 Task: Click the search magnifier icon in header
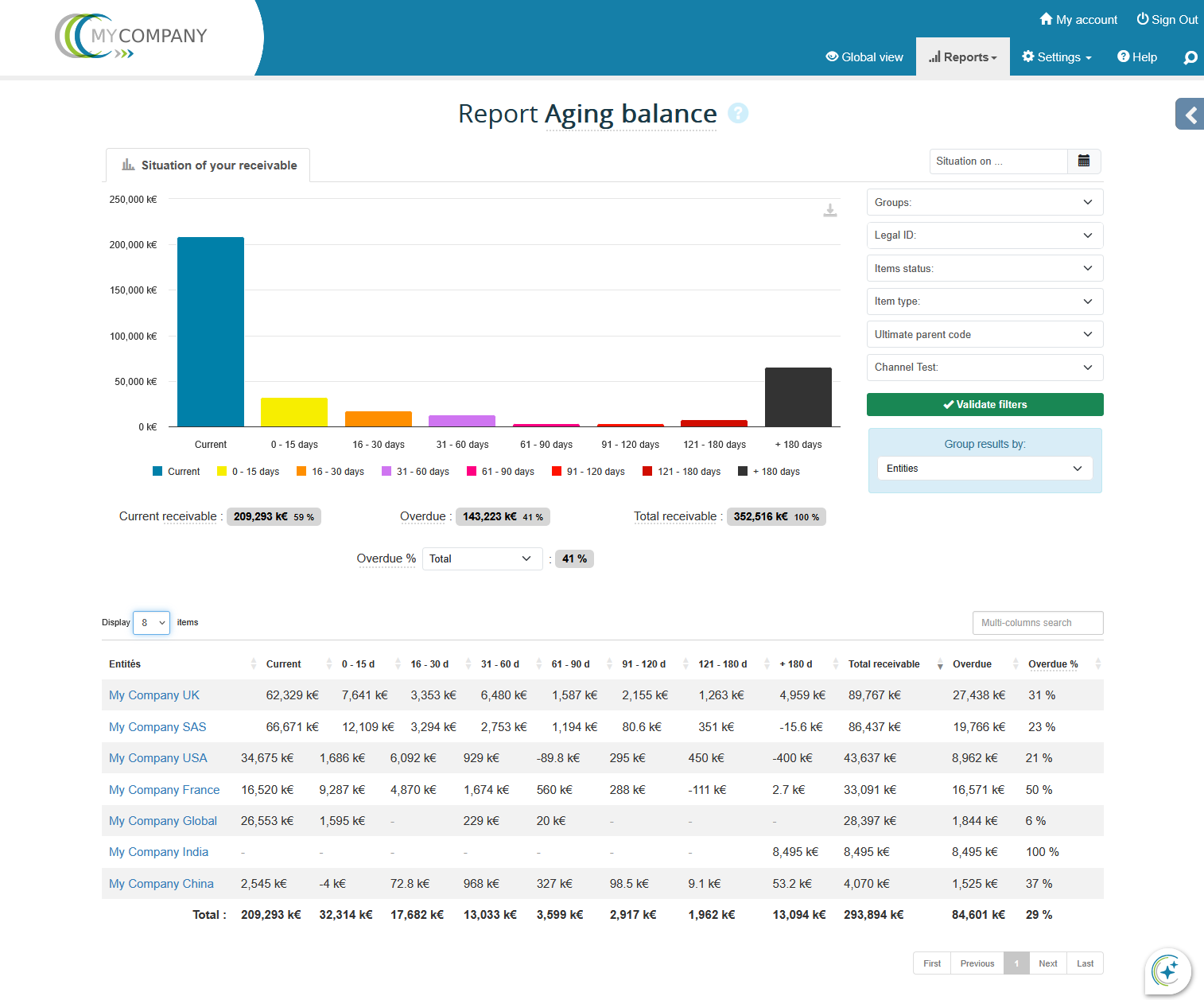click(1190, 57)
